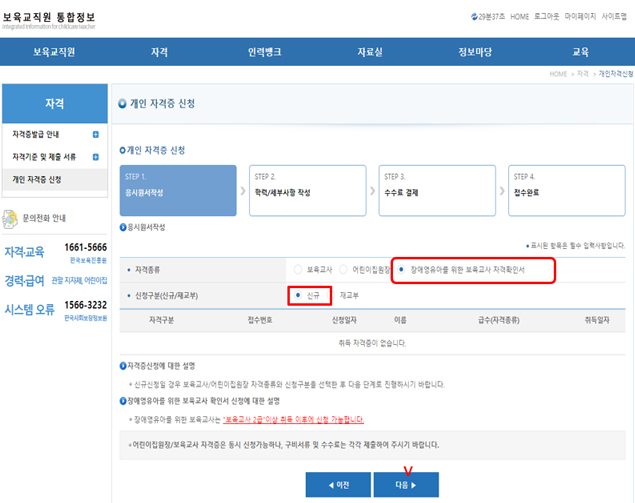Open 사이트맵 link

pos(614,16)
